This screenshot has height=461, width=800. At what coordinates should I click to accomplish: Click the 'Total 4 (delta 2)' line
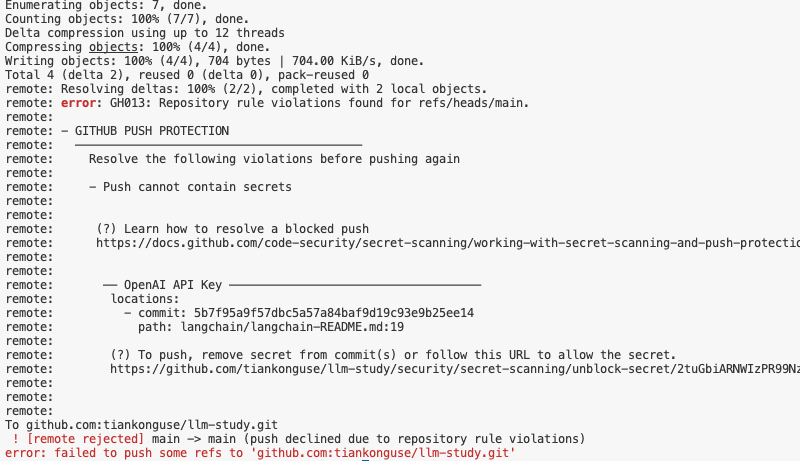click(x=187, y=75)
